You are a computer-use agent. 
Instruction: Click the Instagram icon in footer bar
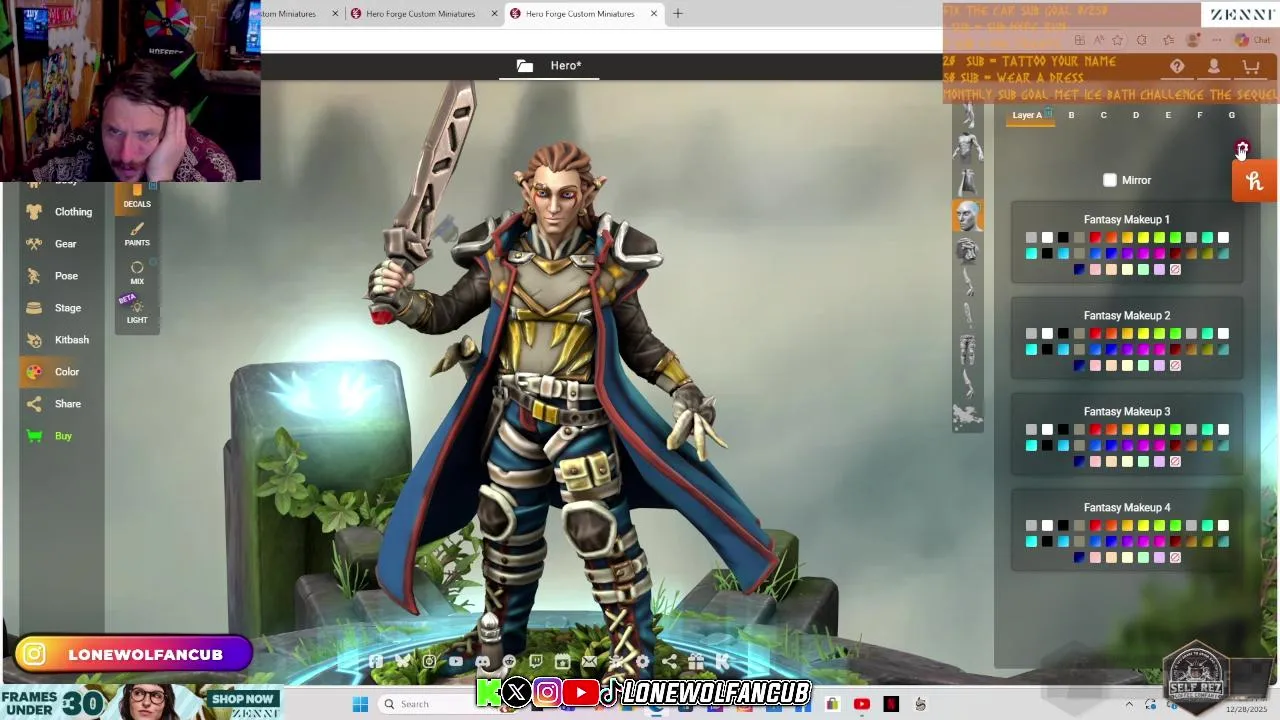pyautogui.click(x=429, y=661)
